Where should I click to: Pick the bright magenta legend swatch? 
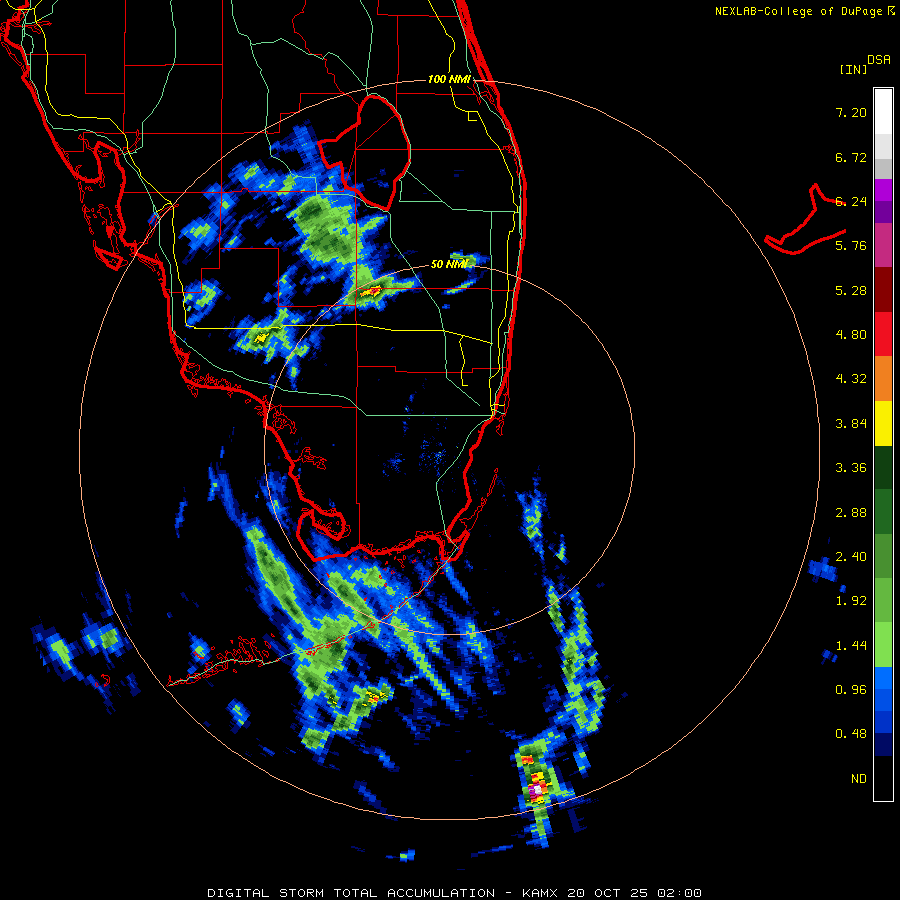point(883,190)
